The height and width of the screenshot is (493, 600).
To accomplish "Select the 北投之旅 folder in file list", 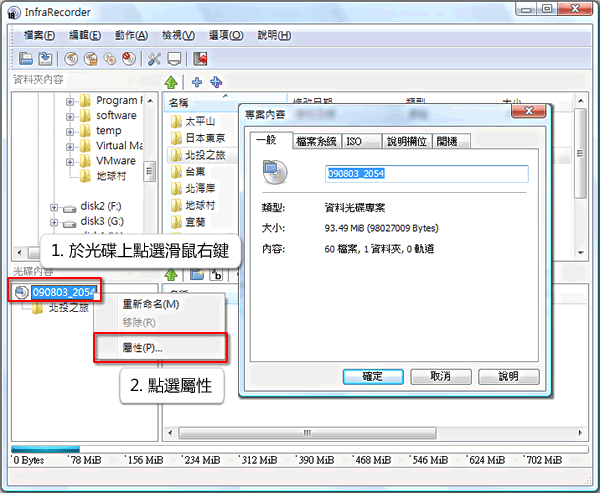I will pyautogui.click(x=198, y=155).
